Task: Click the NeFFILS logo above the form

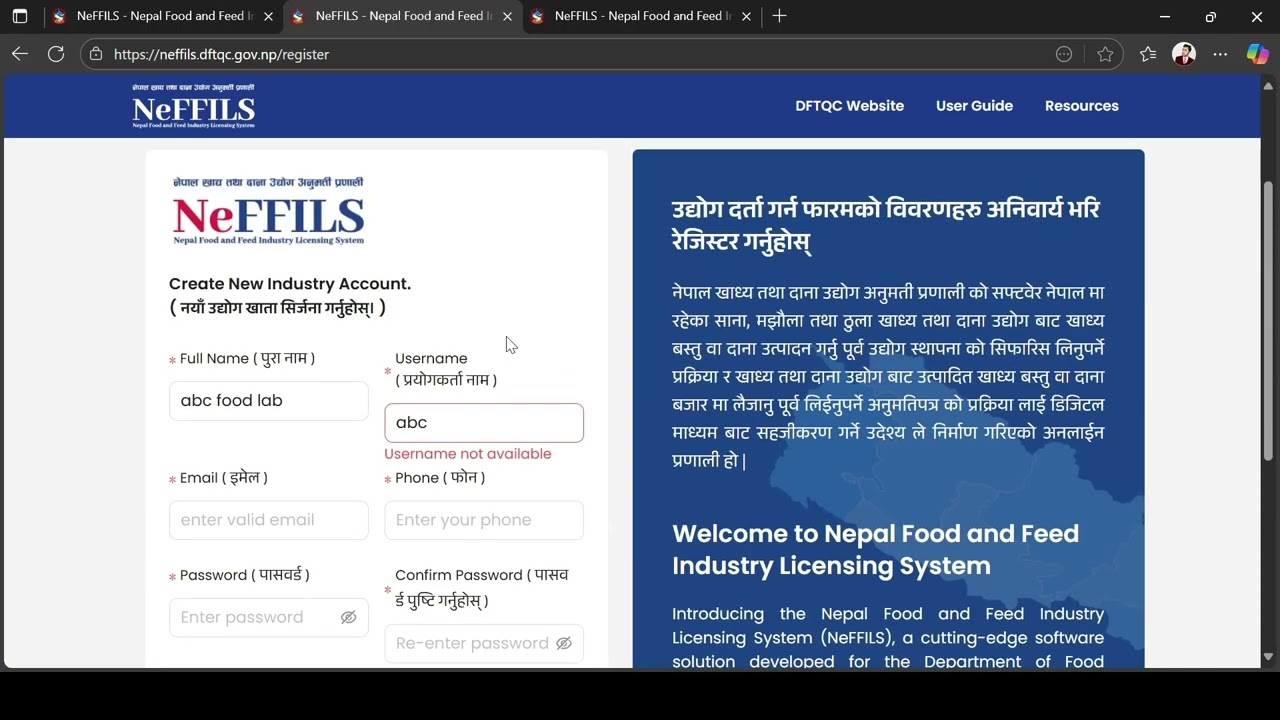Action: point(269,211)
